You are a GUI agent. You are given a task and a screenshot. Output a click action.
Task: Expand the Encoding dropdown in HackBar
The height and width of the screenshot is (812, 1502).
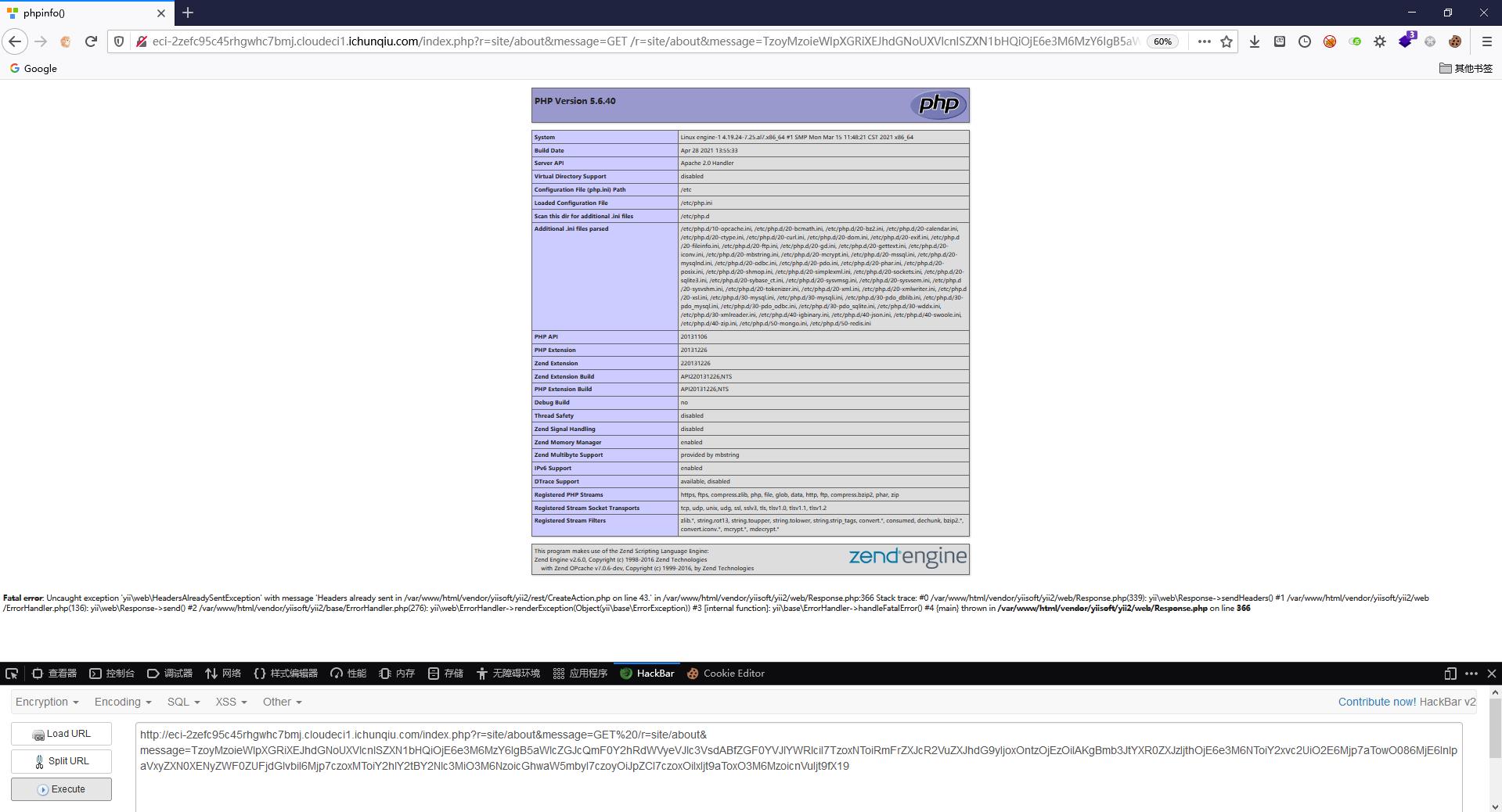coord(123,702)
